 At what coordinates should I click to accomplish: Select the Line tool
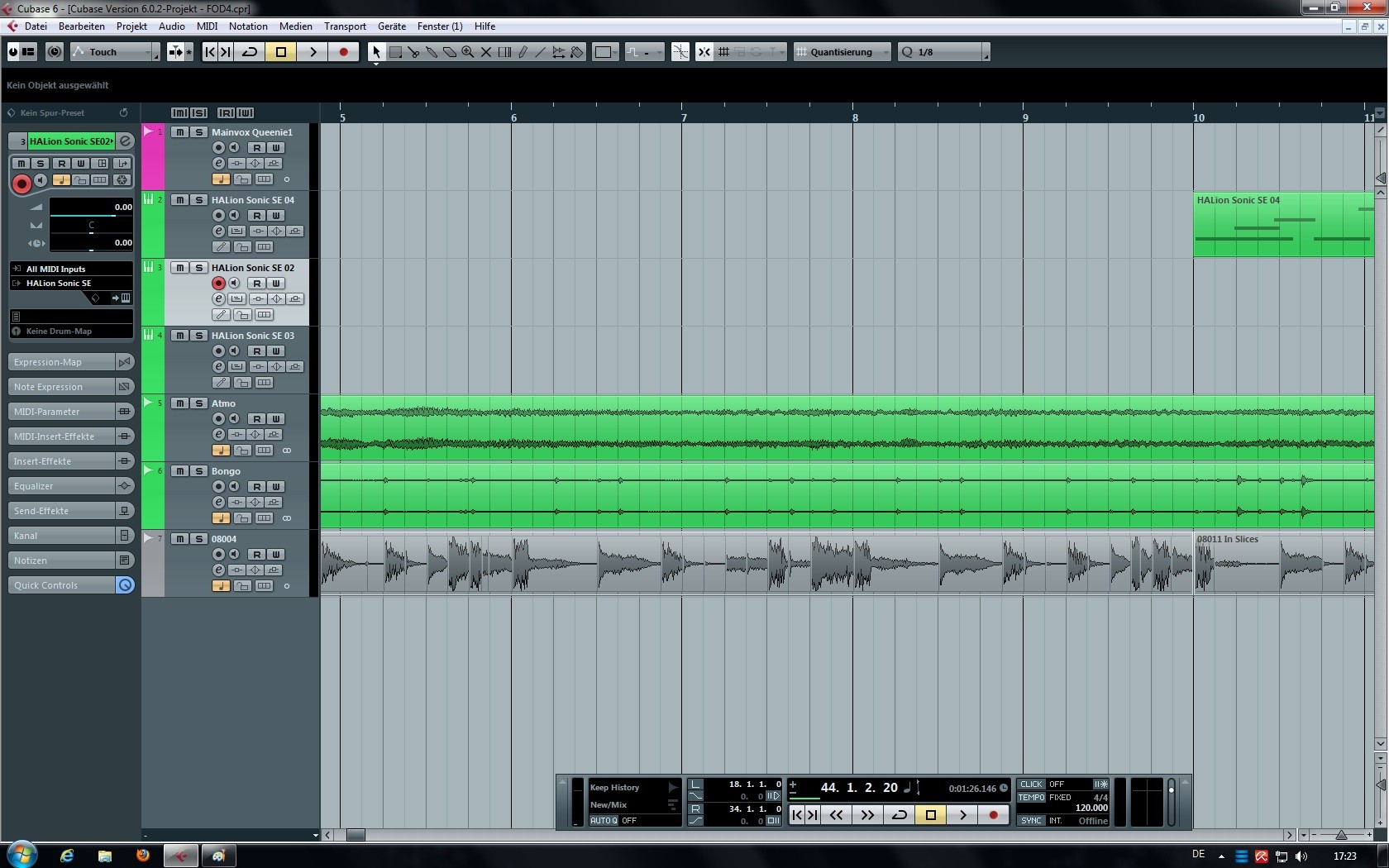click(x=541, y=52)
